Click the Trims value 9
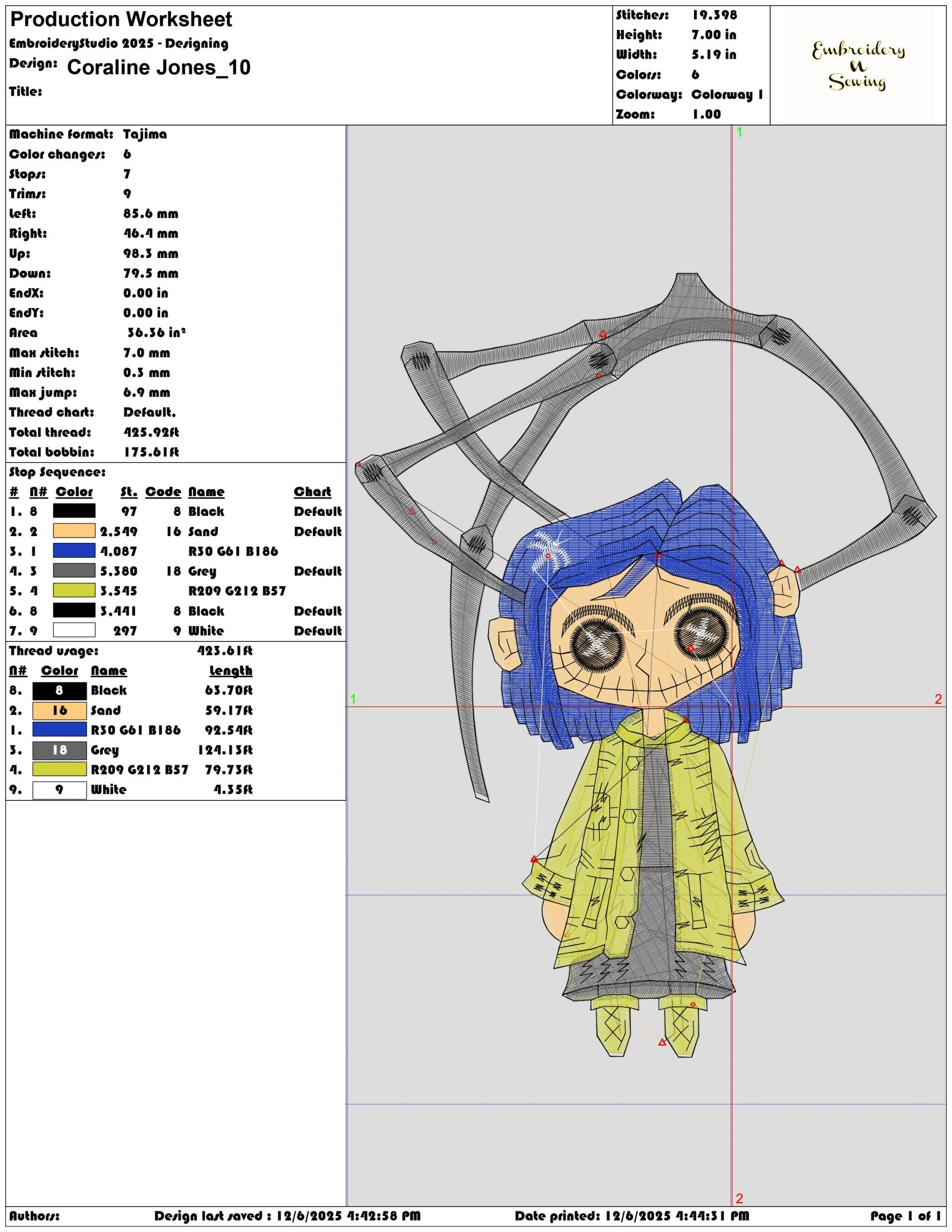Viewport: 952px width, 1232px height. coord(127,193)
